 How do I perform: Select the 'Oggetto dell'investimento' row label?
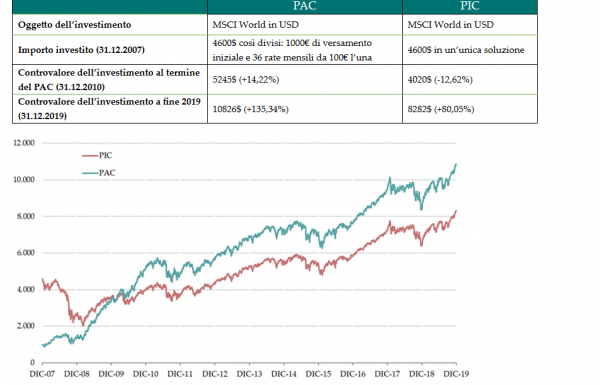pyautogui.click(x=75, y=25)
